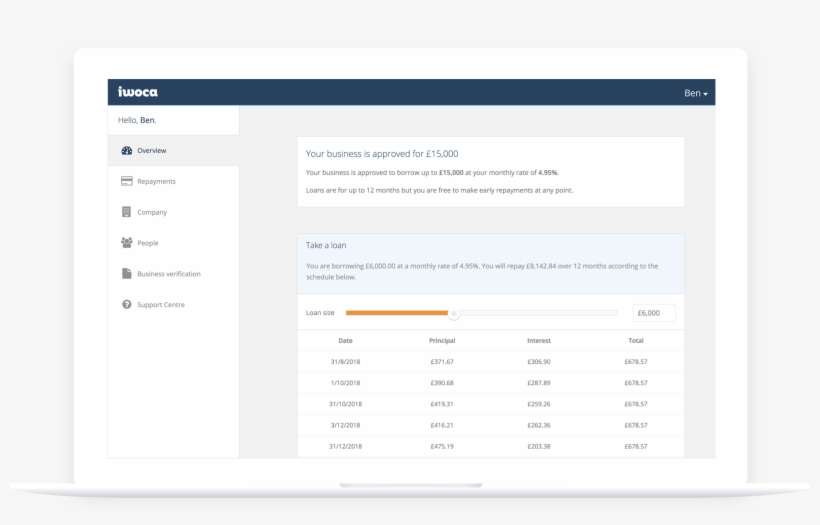Click the text about loans lasting up to 12 months

(439, 190)
